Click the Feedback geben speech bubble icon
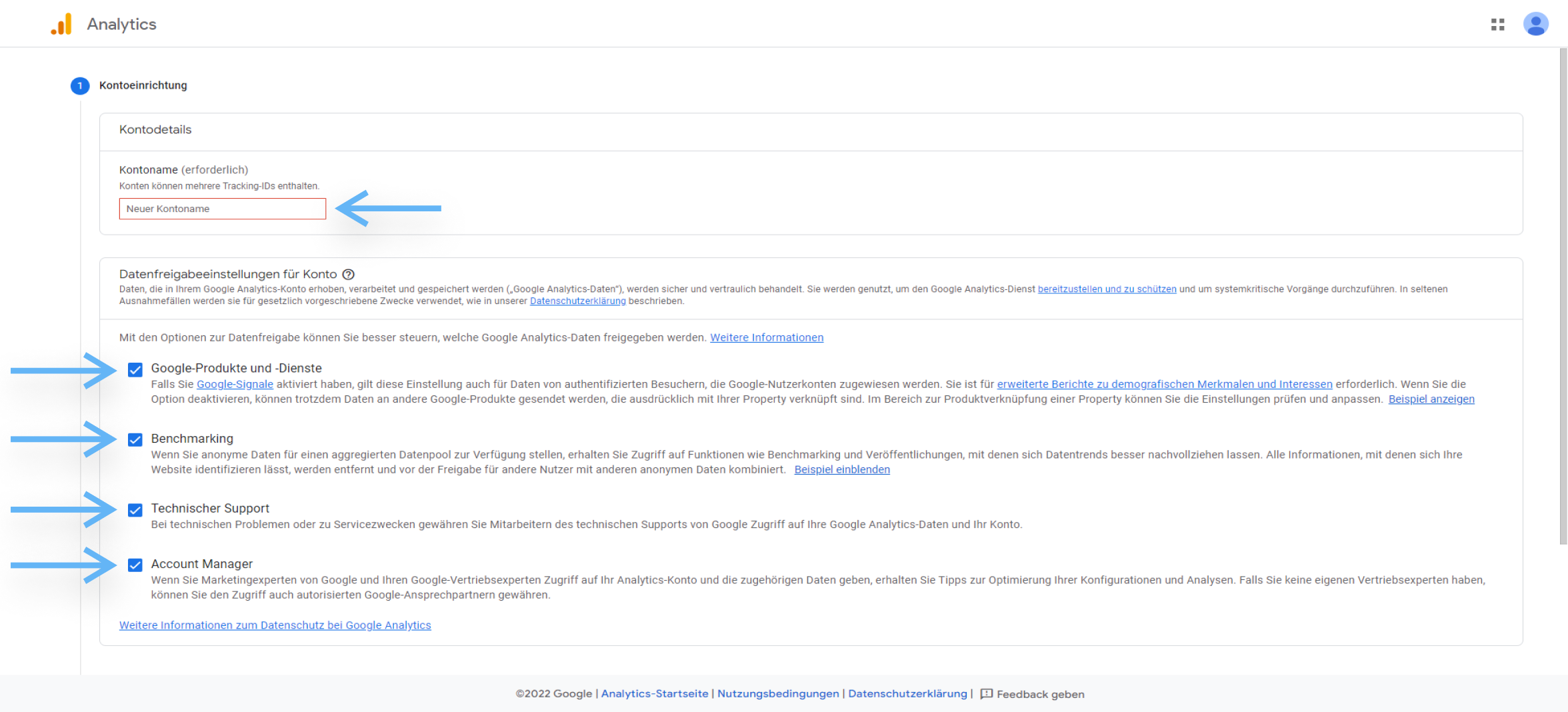Image resolution: width=1568 pixels, height=712 pixels. pyautogui.click(x=987, y=694)
